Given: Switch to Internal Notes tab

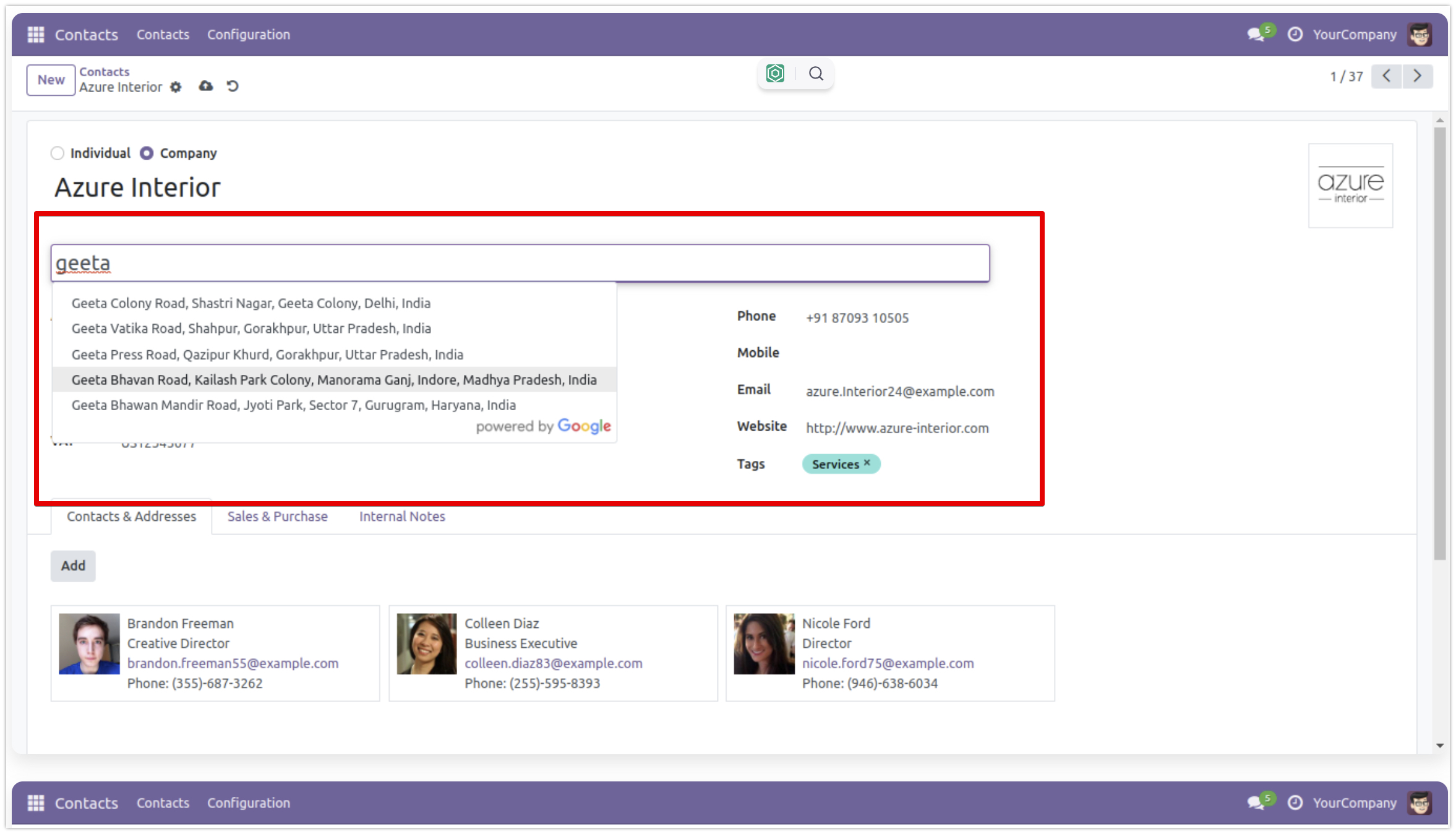Looking at the screenshot, I should [402, 517].
